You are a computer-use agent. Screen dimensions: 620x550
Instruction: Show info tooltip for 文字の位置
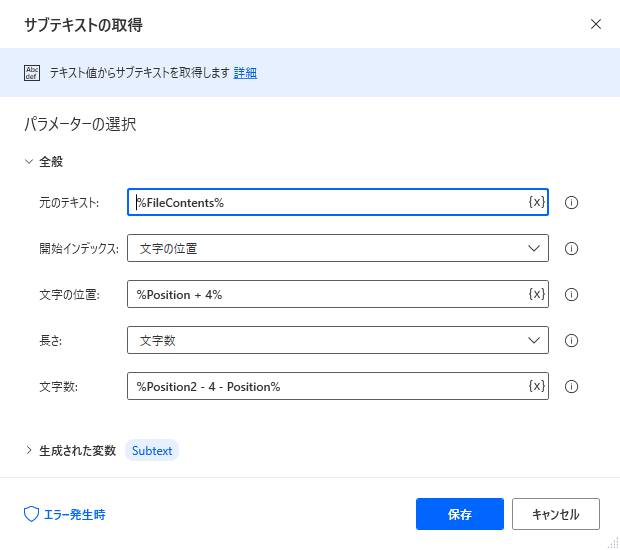(571, 294)
